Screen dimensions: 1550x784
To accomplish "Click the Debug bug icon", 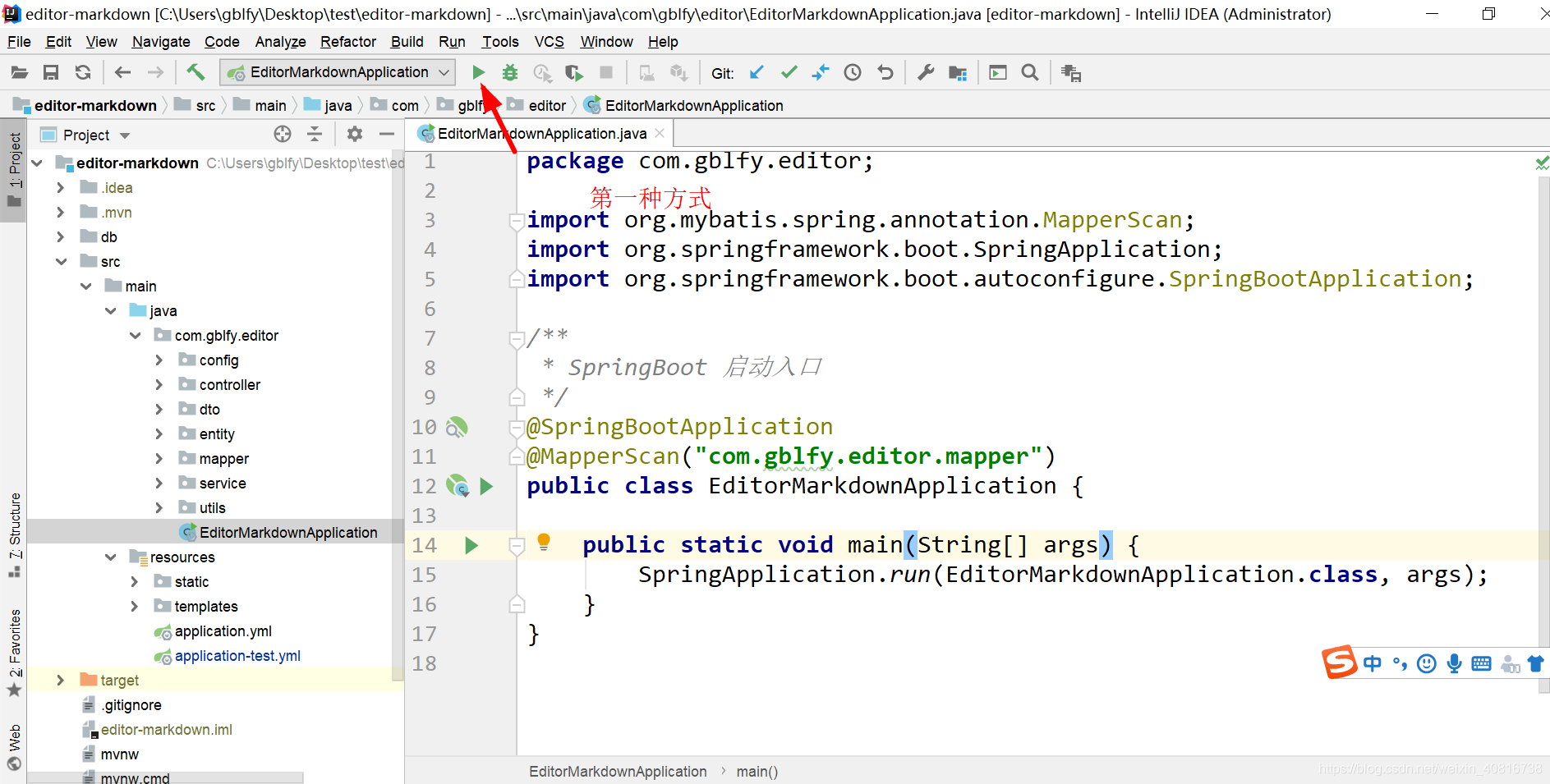I will point(510,73).
